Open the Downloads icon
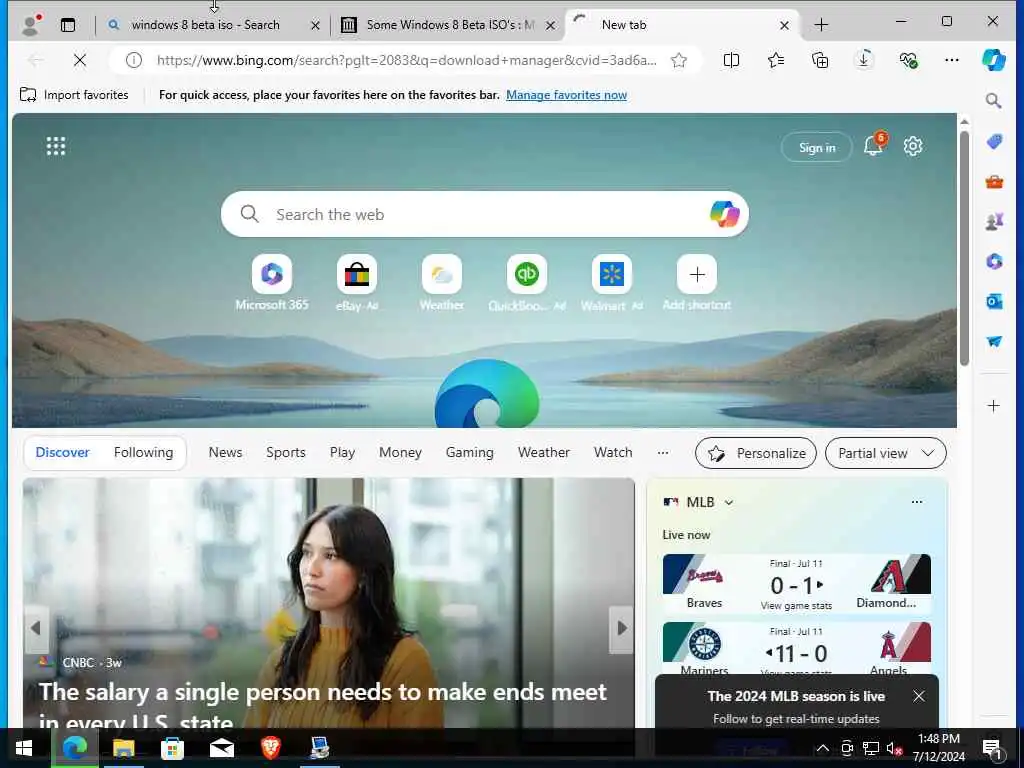 863,60
